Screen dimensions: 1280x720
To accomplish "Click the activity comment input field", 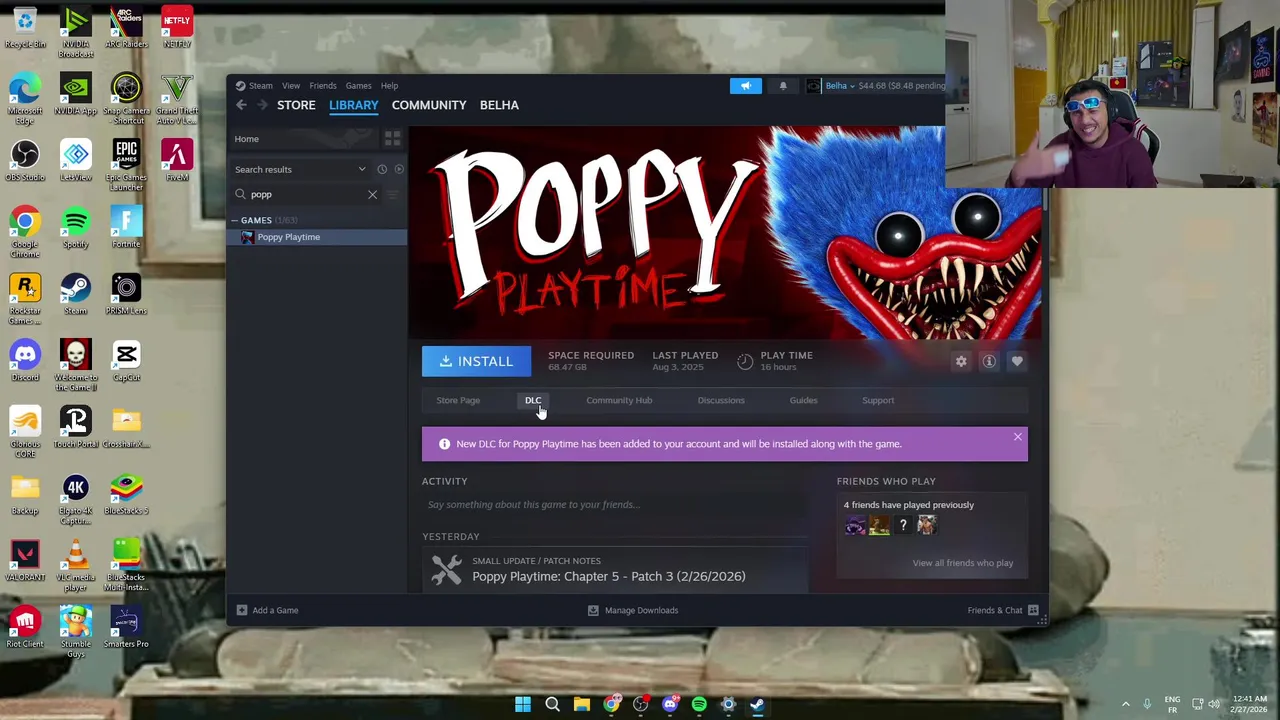I will coord(614,505).
